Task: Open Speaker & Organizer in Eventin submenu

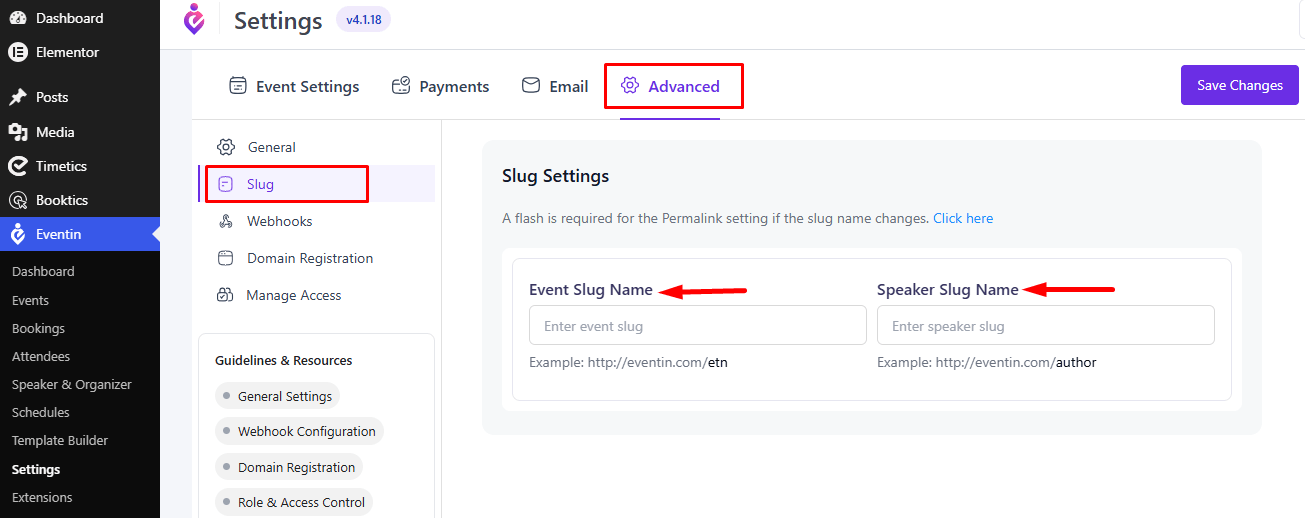Action: 72,384
